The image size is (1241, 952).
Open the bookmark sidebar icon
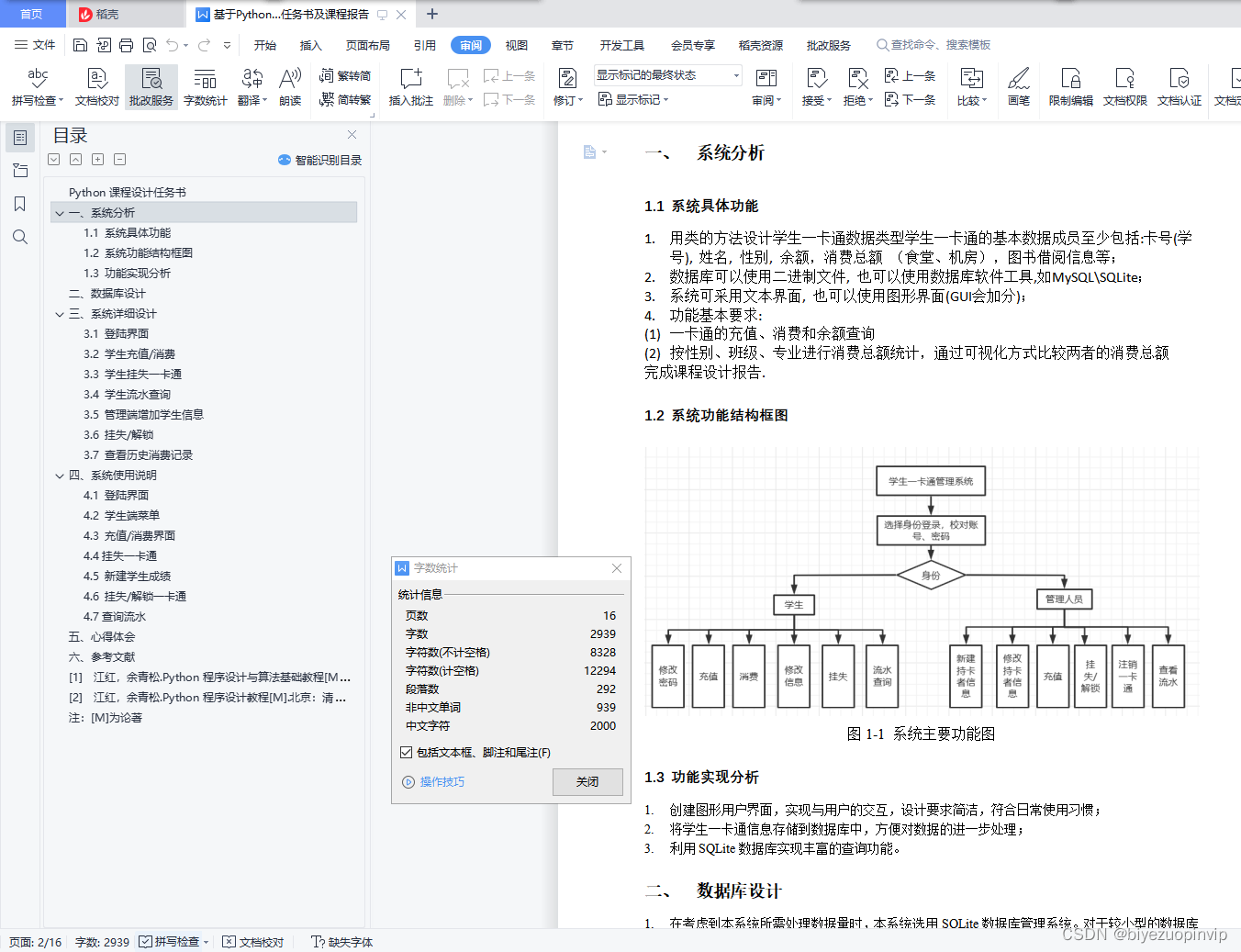click(20, 204)
